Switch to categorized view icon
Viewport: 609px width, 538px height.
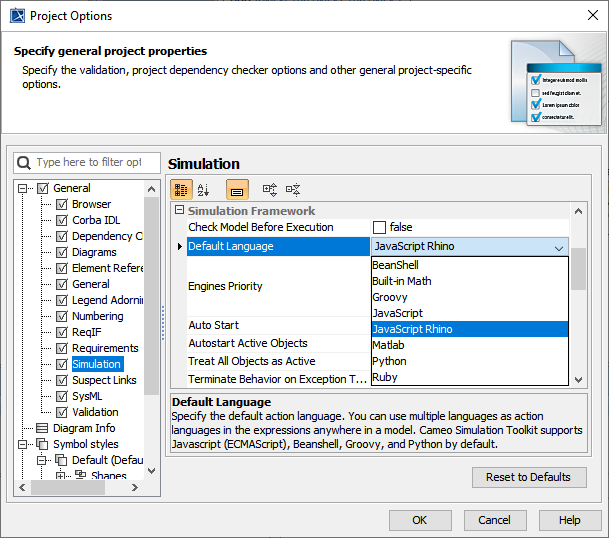click(181, 189)
